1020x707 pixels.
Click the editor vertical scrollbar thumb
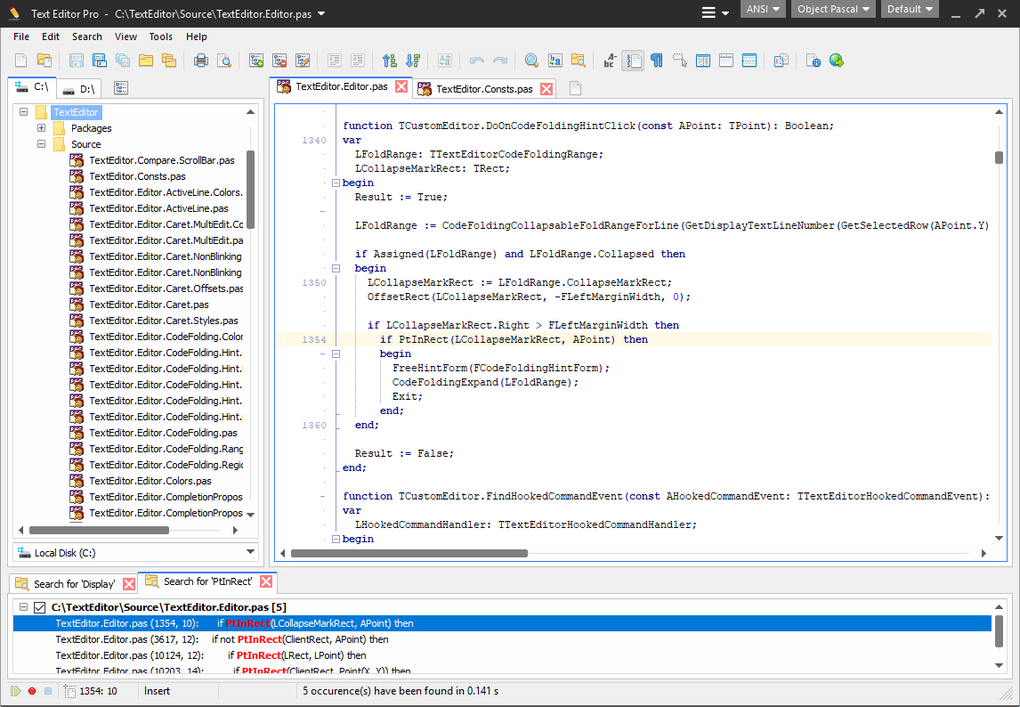point(999,157)
